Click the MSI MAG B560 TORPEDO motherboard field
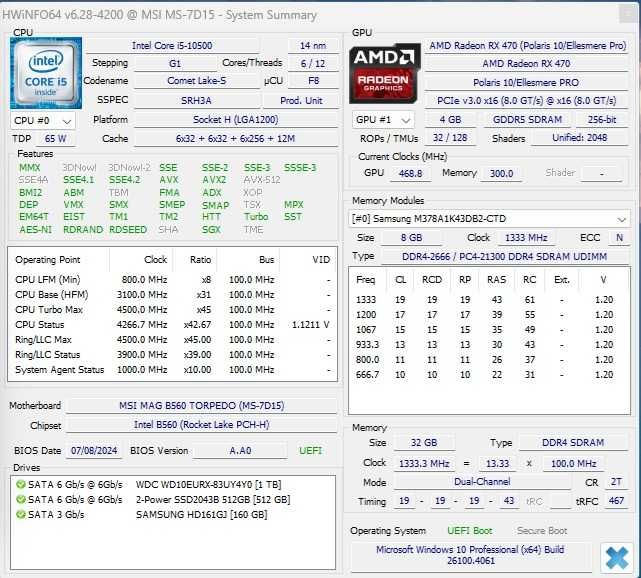The width and height of the screenshot is (641, 578). click(x=202, y=405)
